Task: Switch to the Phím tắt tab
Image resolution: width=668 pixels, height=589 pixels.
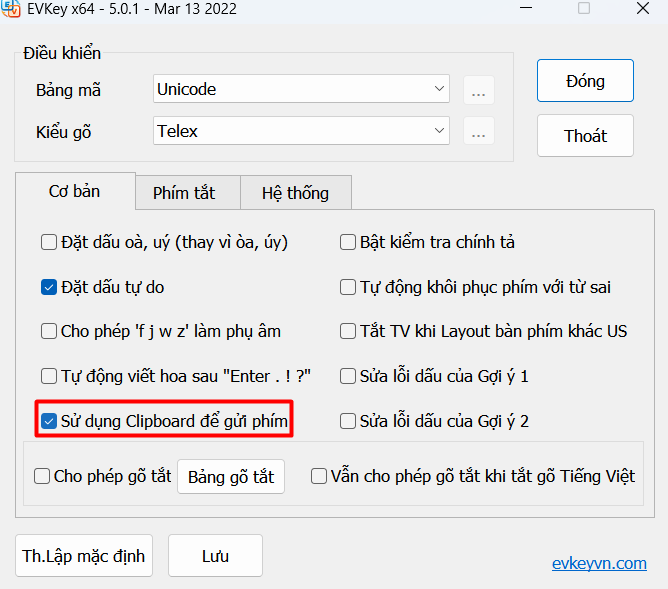Action: coord(184,193)
